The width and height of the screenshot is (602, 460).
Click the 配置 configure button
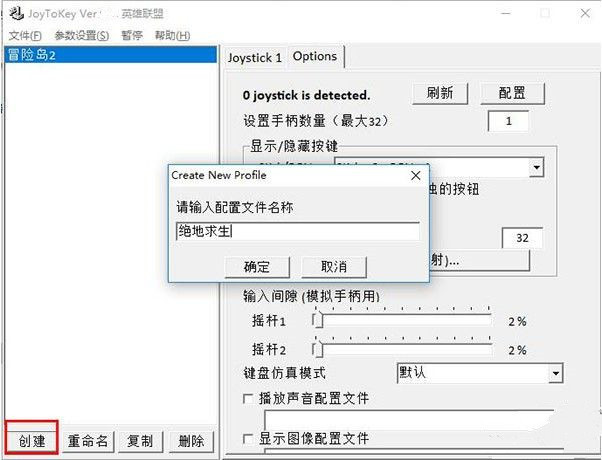coord(512,93)
